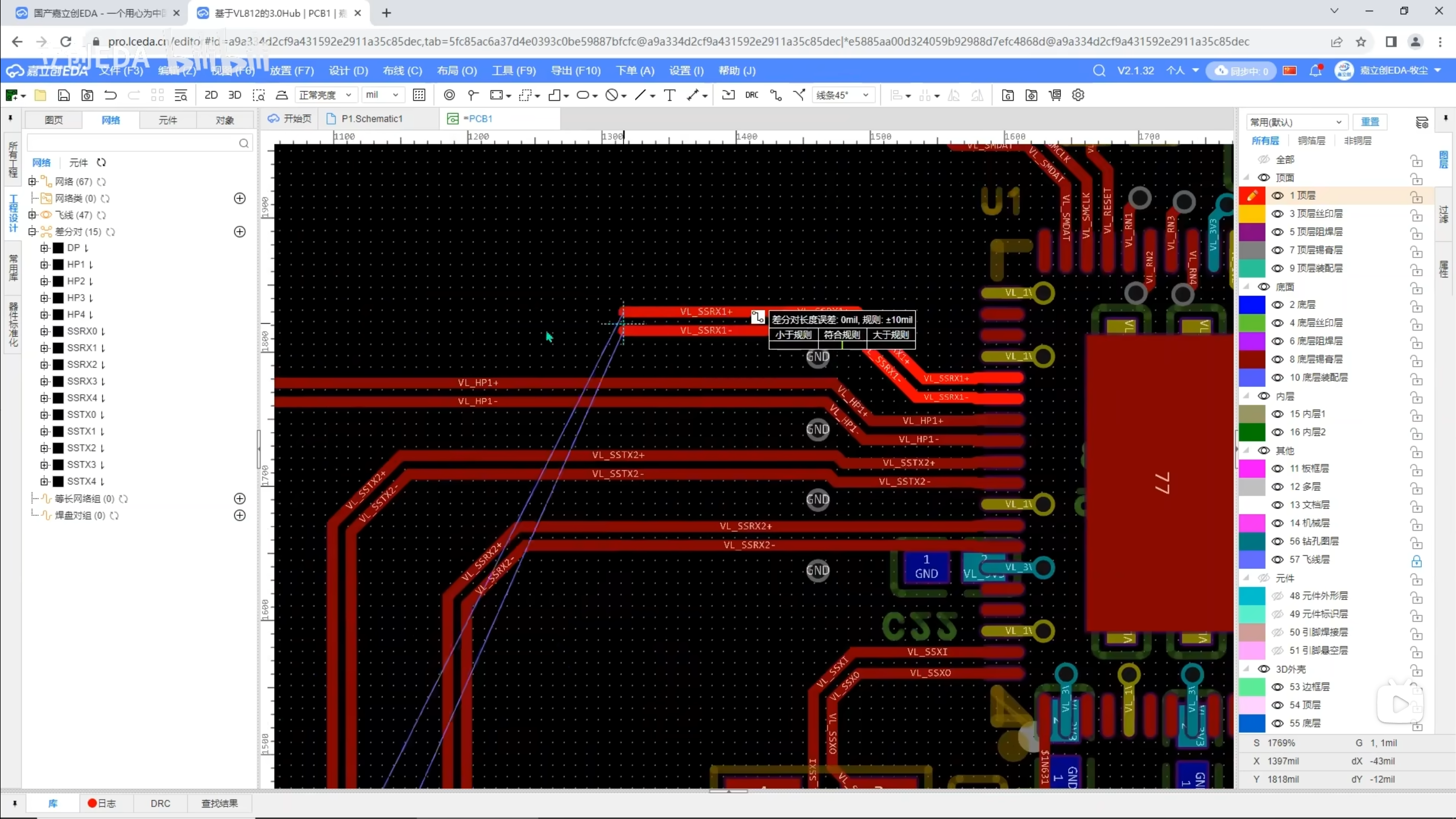Click the Undo arrow icon
Image resolution: width=1456 pixels, height=819 pixels.
coord(110,95)
